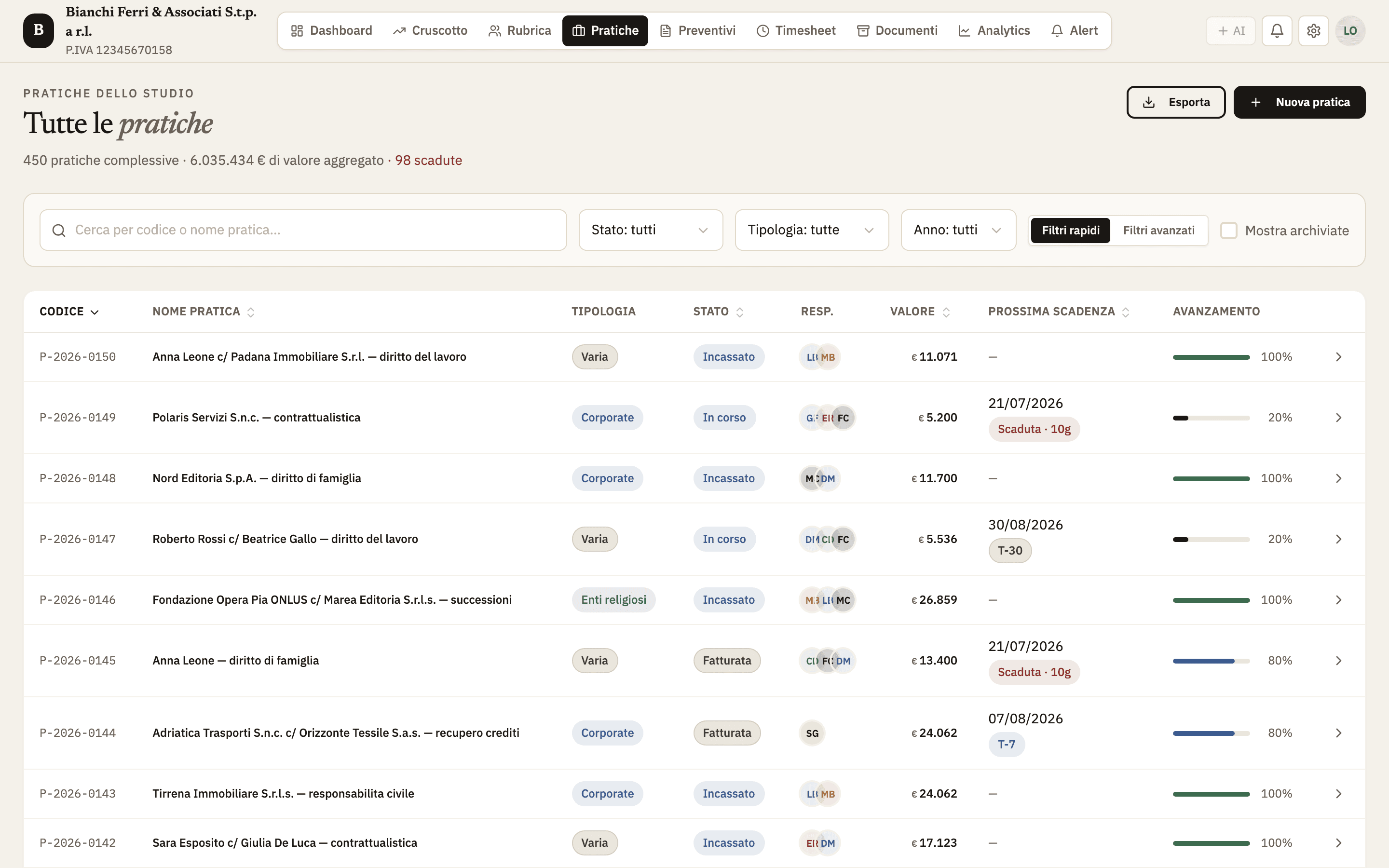Click the + AI button
Image resolution: width=1389 pixels, height=868 pixels.
1231,30
